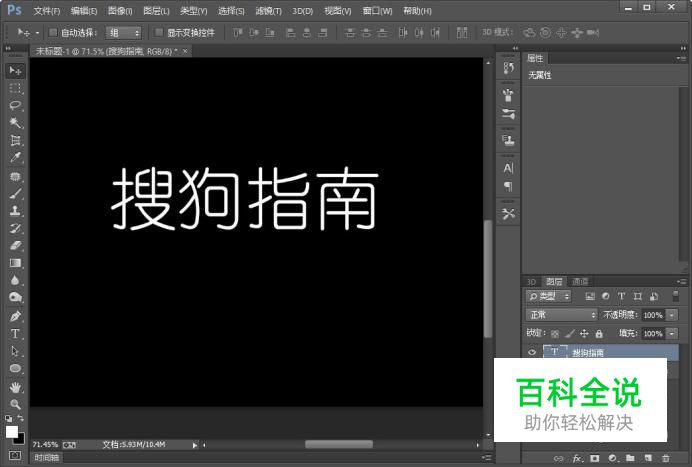This screenshot has width=692, height=467.
Task: Click the 71.45% zoom field
Action: click(45, 444)
